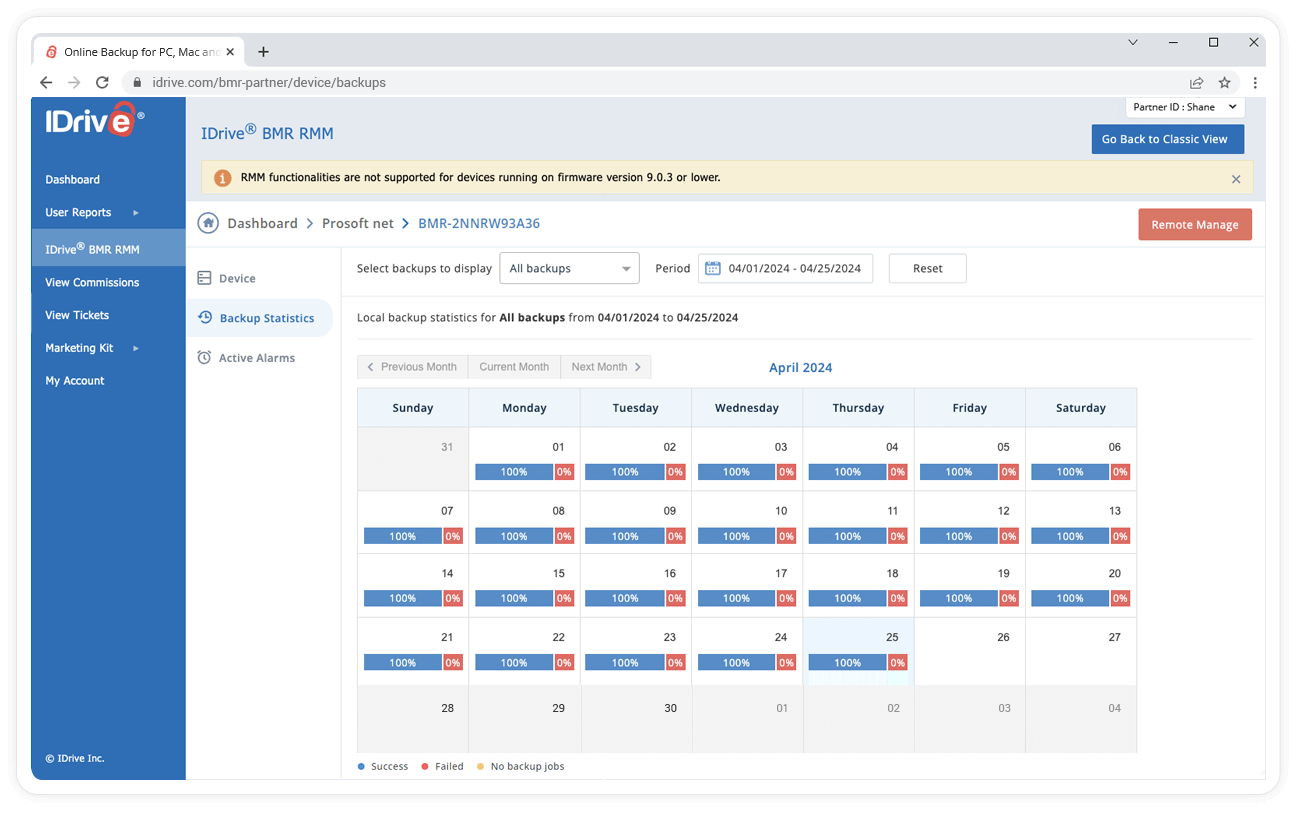The width and height of the screenshot is (1298, 813).
Task: Click 100% success bar on April 10
Action: [736, 536]
